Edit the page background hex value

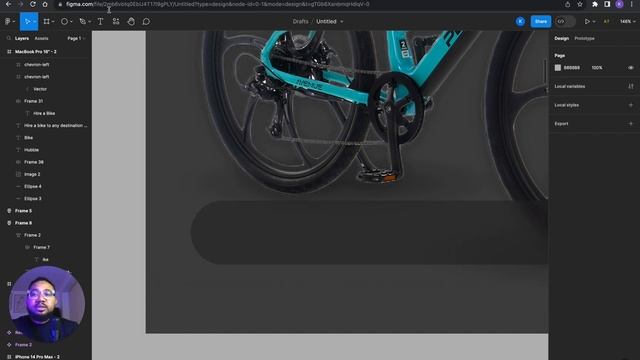[571, 68]
